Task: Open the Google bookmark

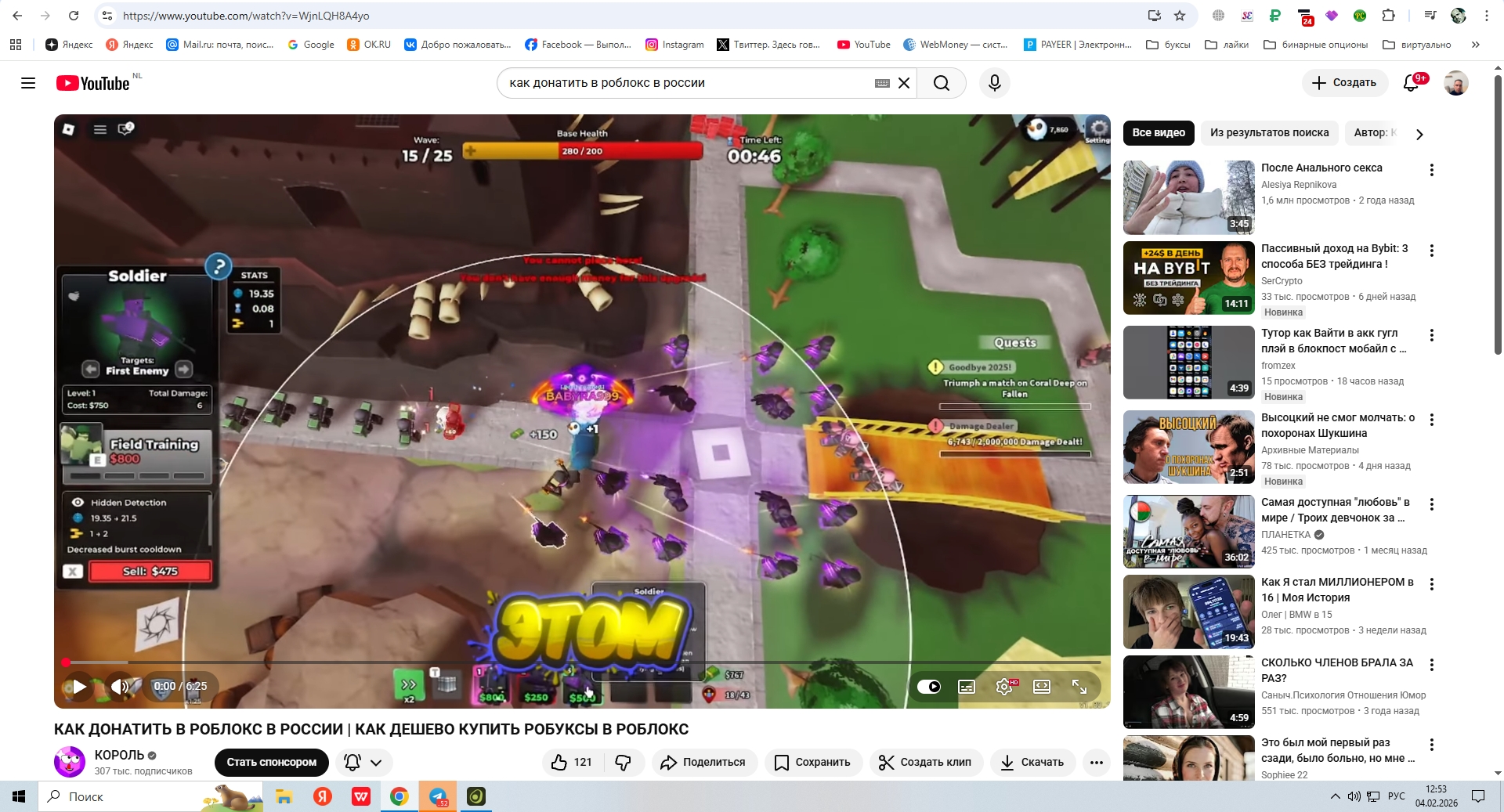Action: click(311, 45)
